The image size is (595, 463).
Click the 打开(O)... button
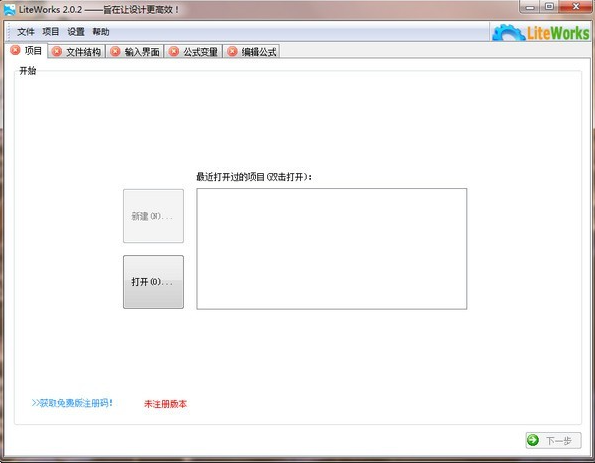click(153, 282)
